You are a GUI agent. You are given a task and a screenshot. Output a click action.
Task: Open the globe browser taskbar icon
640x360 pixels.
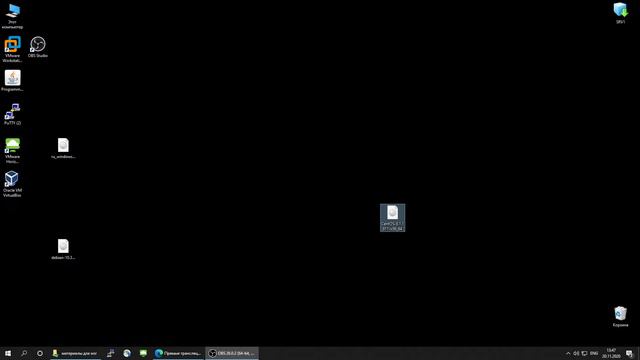point(127,353)
